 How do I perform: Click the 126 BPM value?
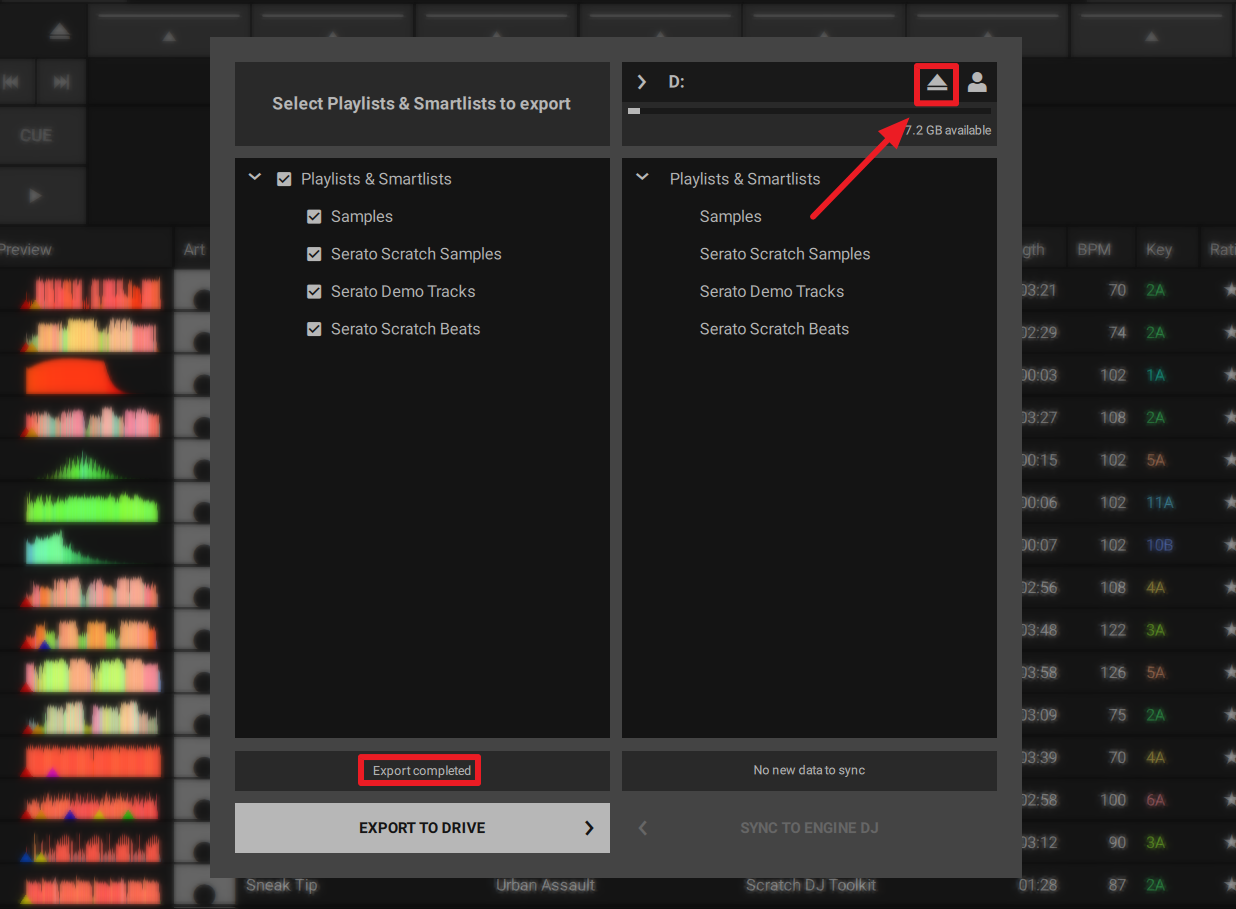pos(1113,673)
